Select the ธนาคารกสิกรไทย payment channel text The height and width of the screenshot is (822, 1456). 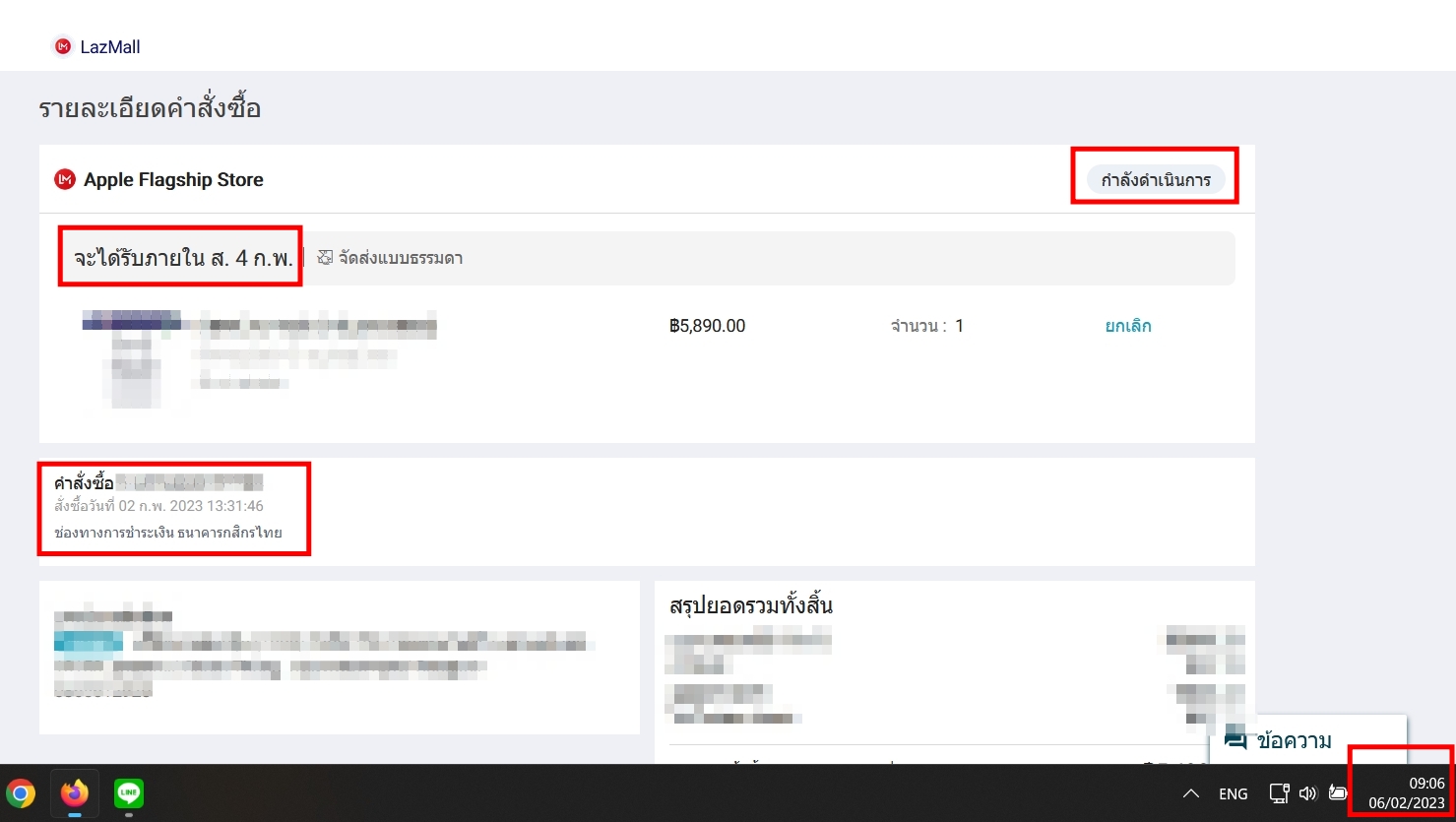(x=229, y=533)
